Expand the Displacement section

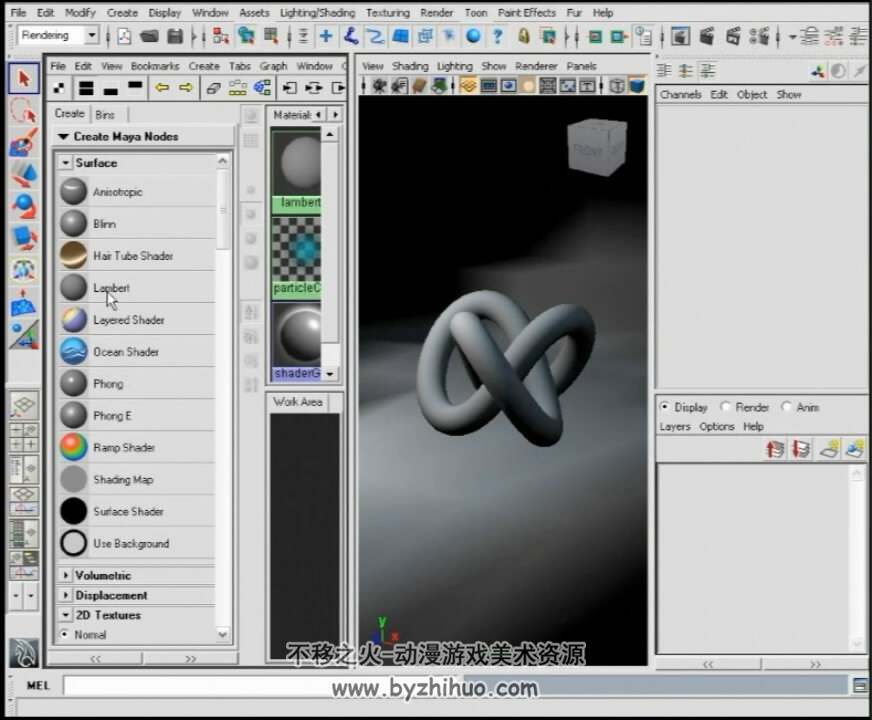pyautogui.click(x=66, y=595)
